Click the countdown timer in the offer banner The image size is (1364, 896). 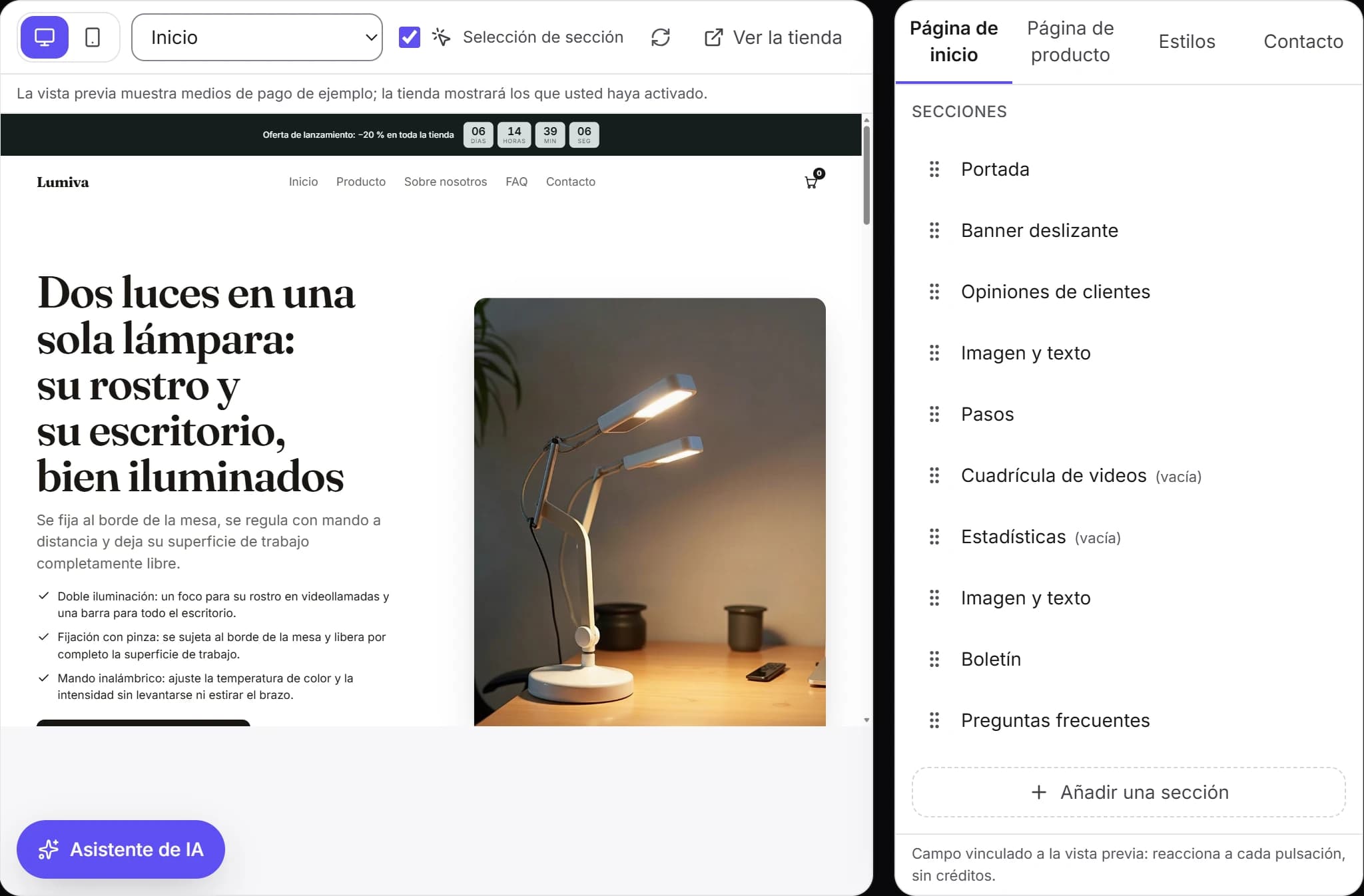[531, 134]
